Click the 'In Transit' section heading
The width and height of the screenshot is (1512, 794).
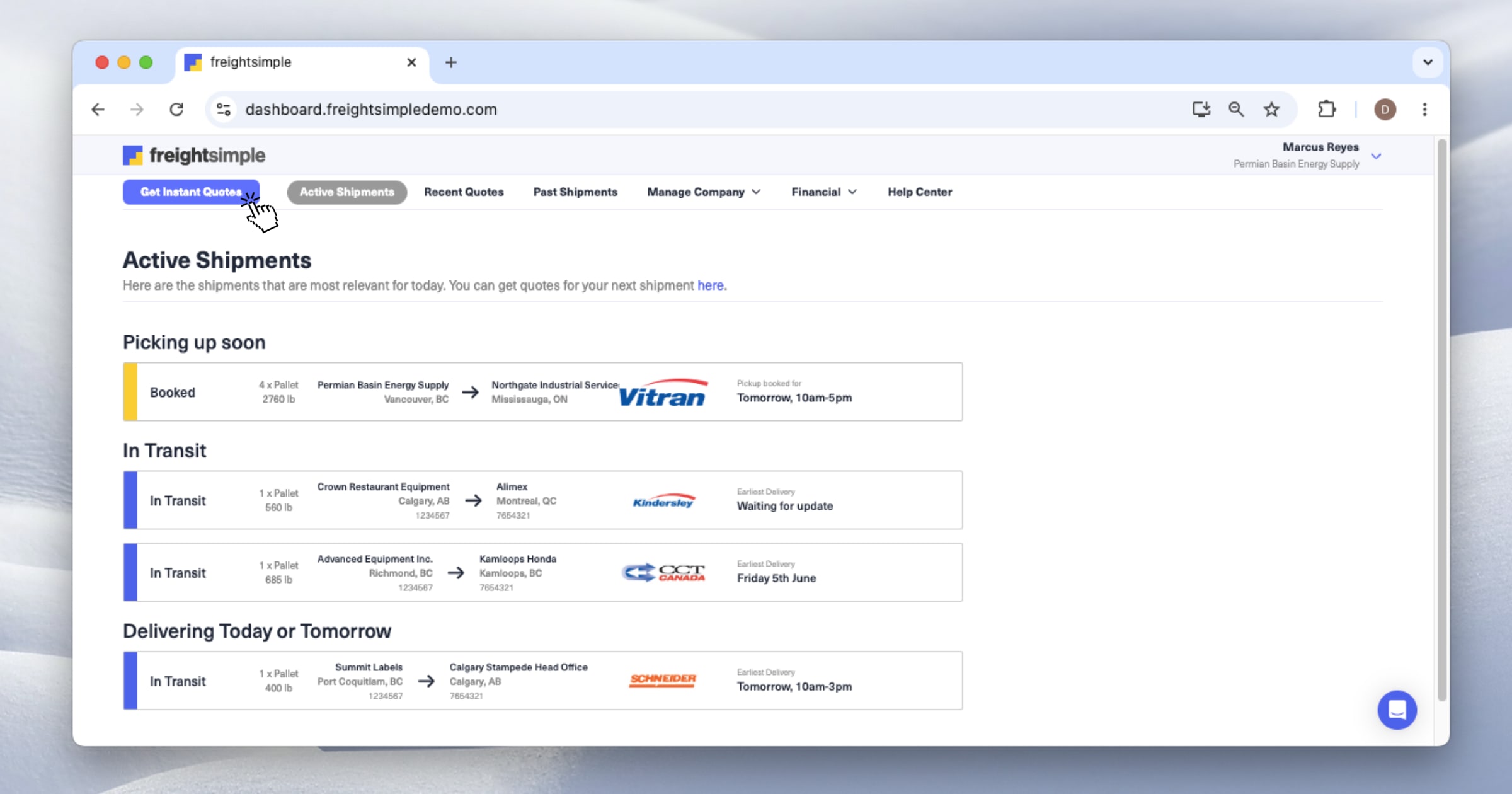(164, 451)
